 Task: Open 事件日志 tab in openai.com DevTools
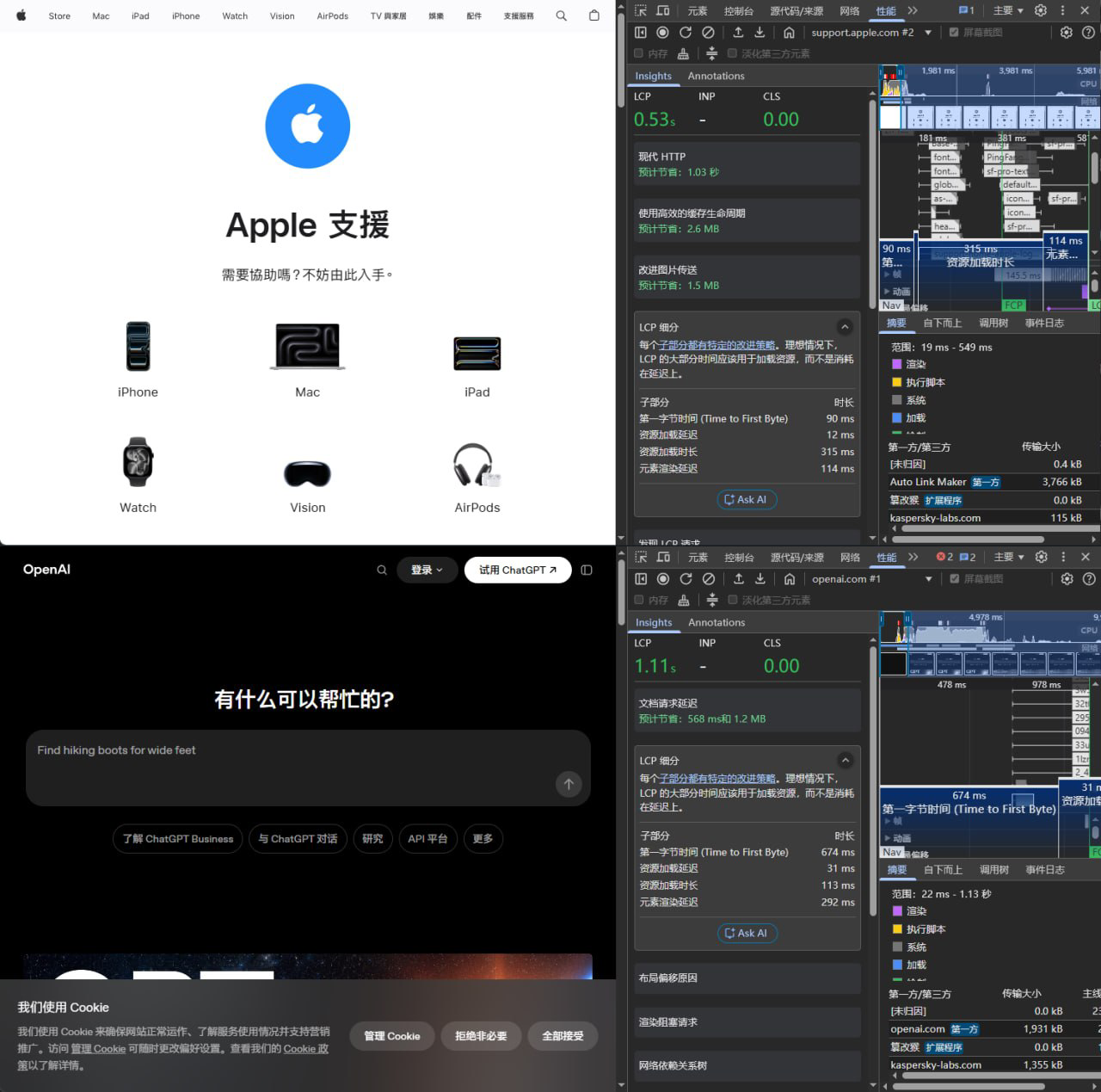coord(1045,870)
